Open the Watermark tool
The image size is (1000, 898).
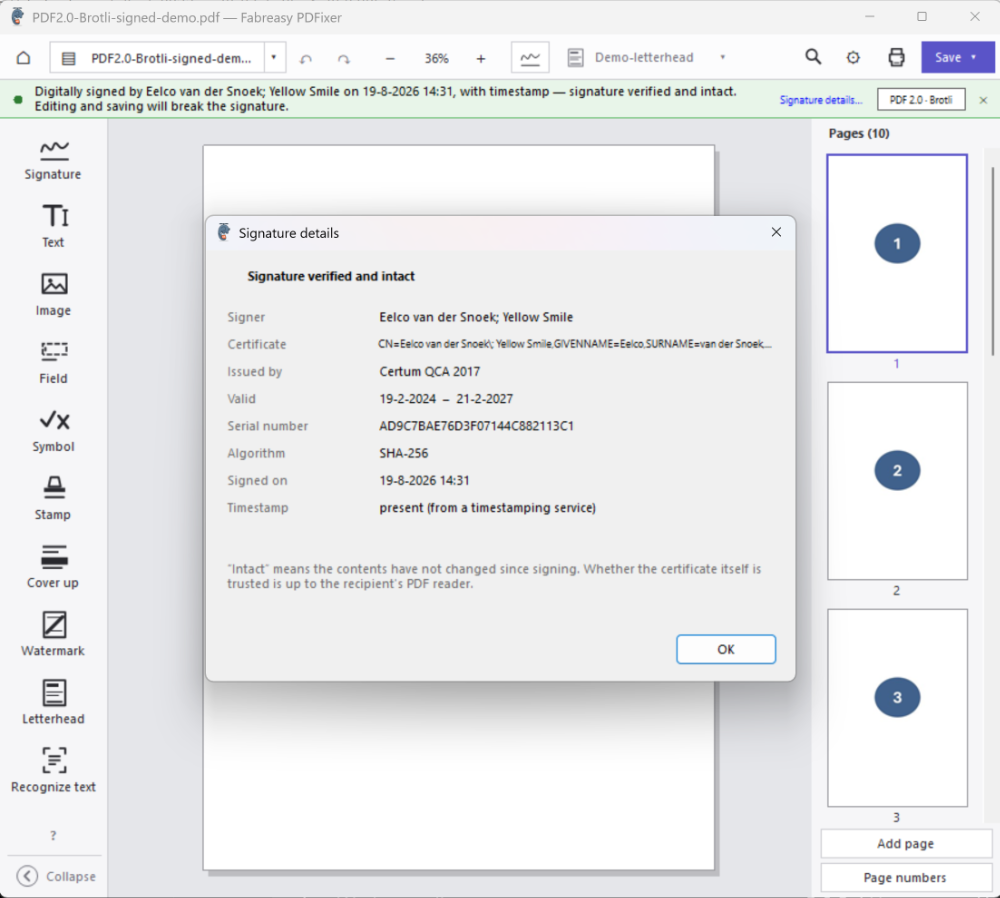(x=53, y=634)
